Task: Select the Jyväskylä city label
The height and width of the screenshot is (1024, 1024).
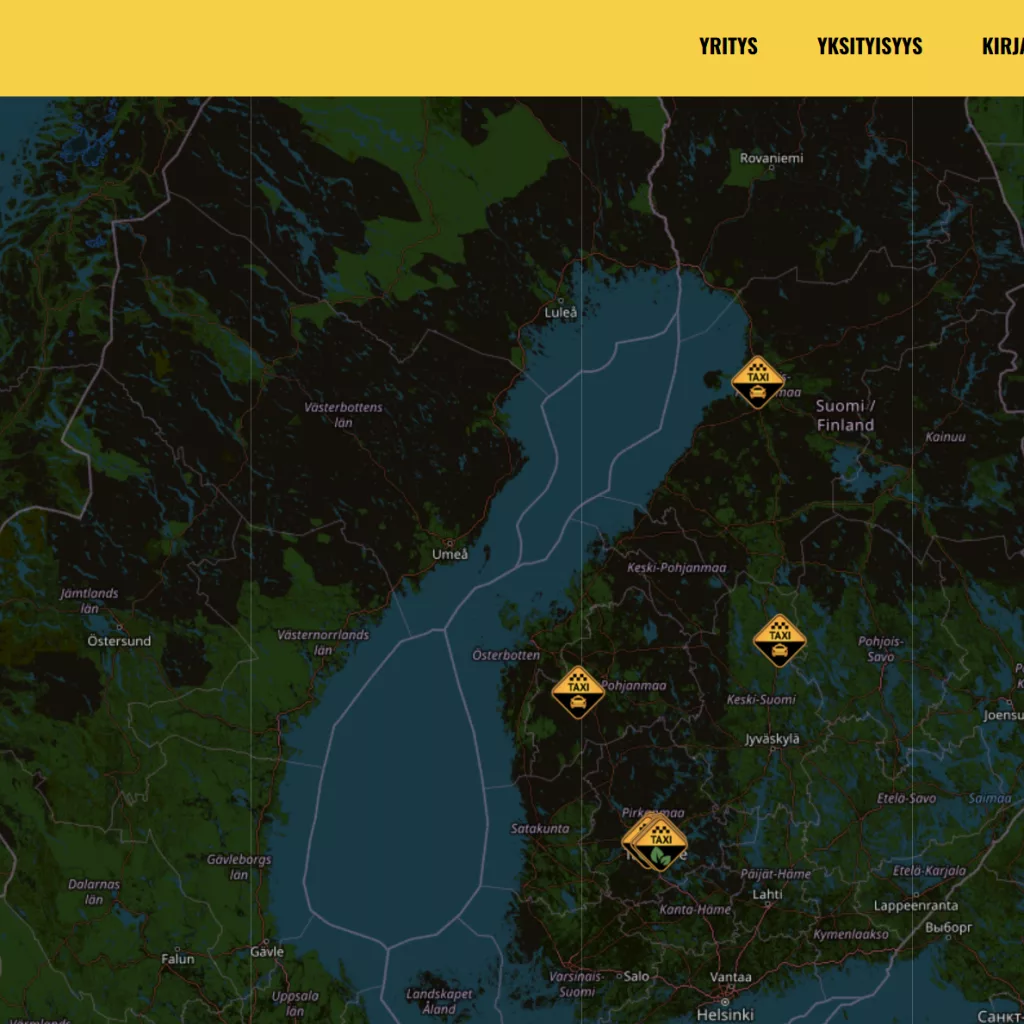Action: tap(773, 739)
